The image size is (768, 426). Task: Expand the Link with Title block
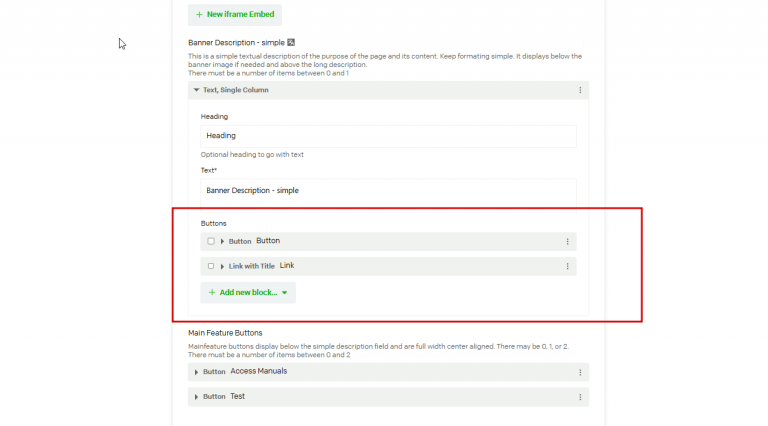(222, 266)
